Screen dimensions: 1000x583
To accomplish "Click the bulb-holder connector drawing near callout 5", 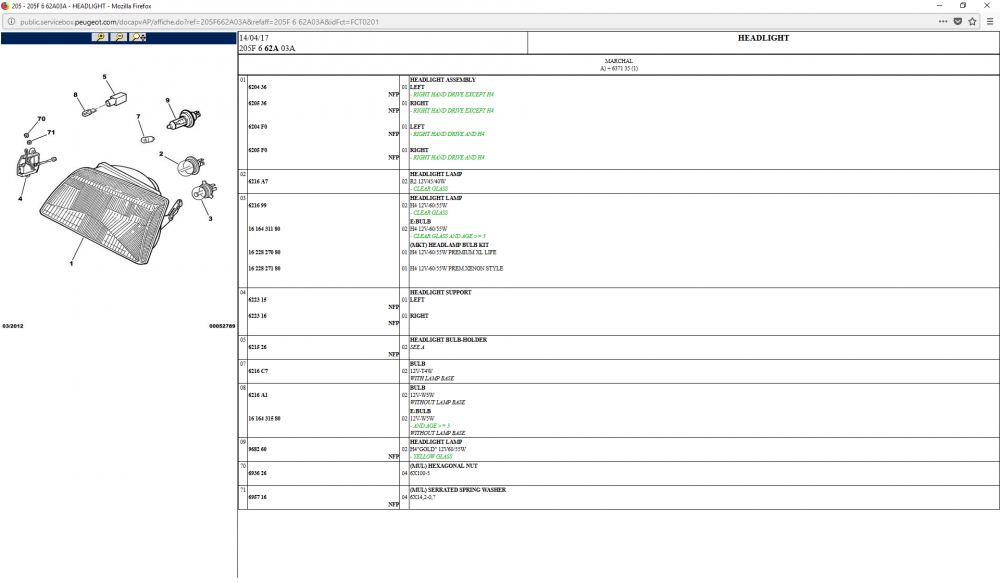I will point(116,100).
